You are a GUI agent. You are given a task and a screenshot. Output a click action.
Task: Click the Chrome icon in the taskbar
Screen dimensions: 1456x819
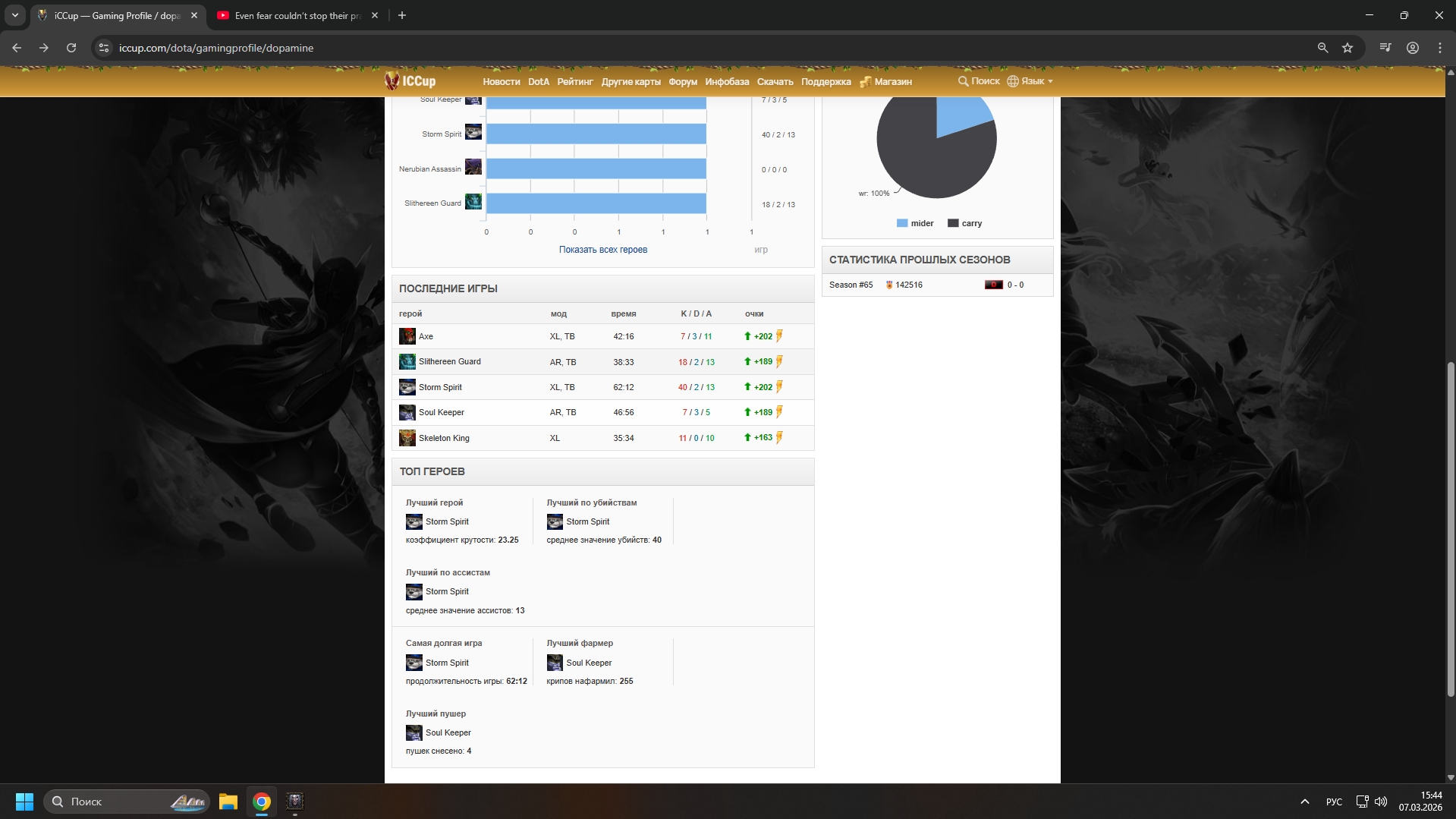262,802
